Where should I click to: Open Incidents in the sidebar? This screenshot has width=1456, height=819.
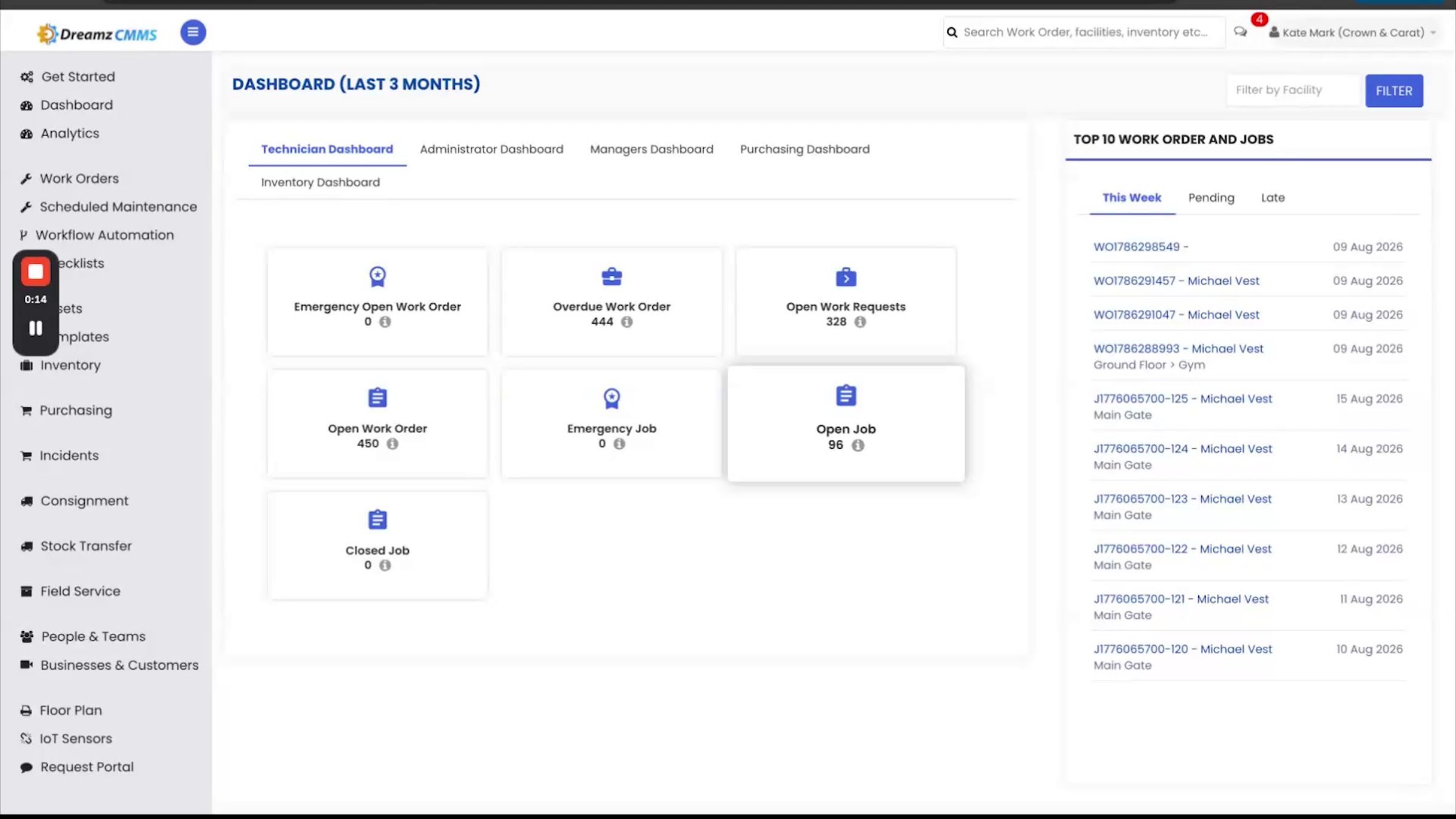click(x=69, y=456)
